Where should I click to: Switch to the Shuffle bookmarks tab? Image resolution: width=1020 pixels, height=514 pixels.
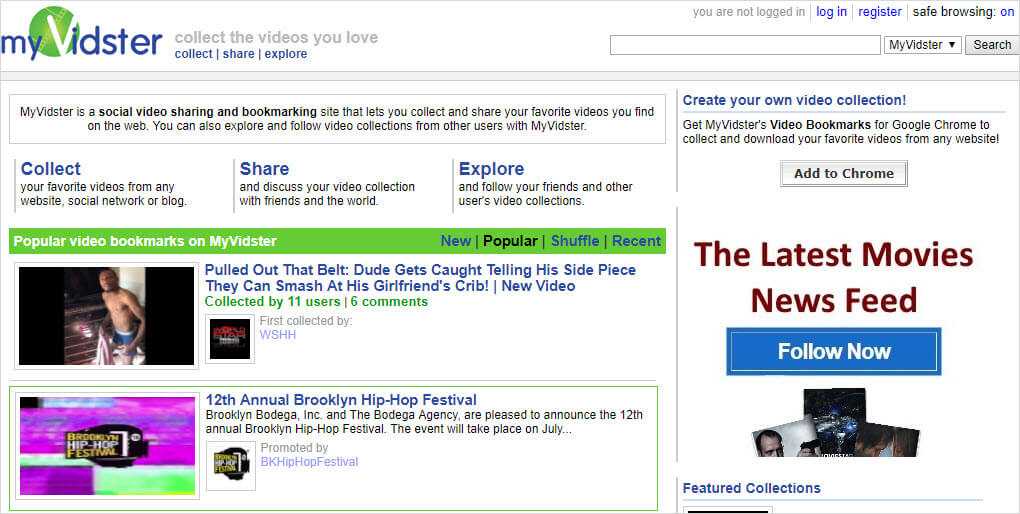point(575,241)
